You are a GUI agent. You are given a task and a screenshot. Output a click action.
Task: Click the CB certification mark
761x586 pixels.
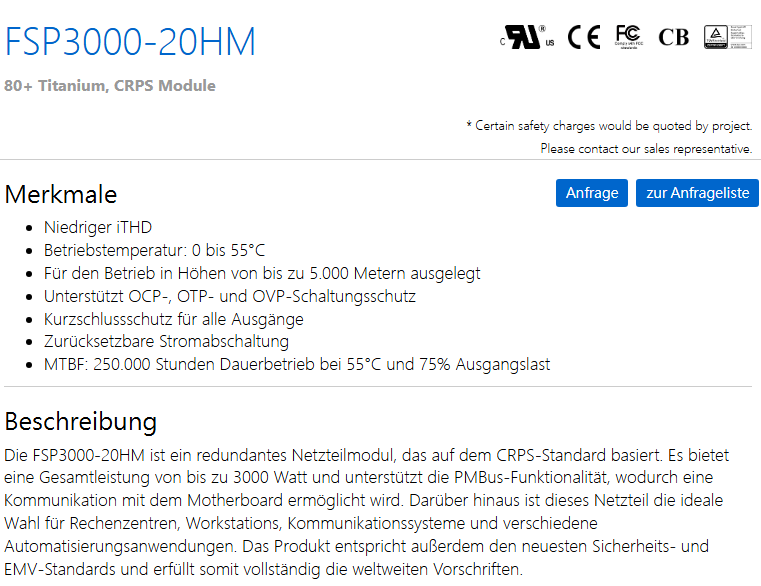pos(674,37)
